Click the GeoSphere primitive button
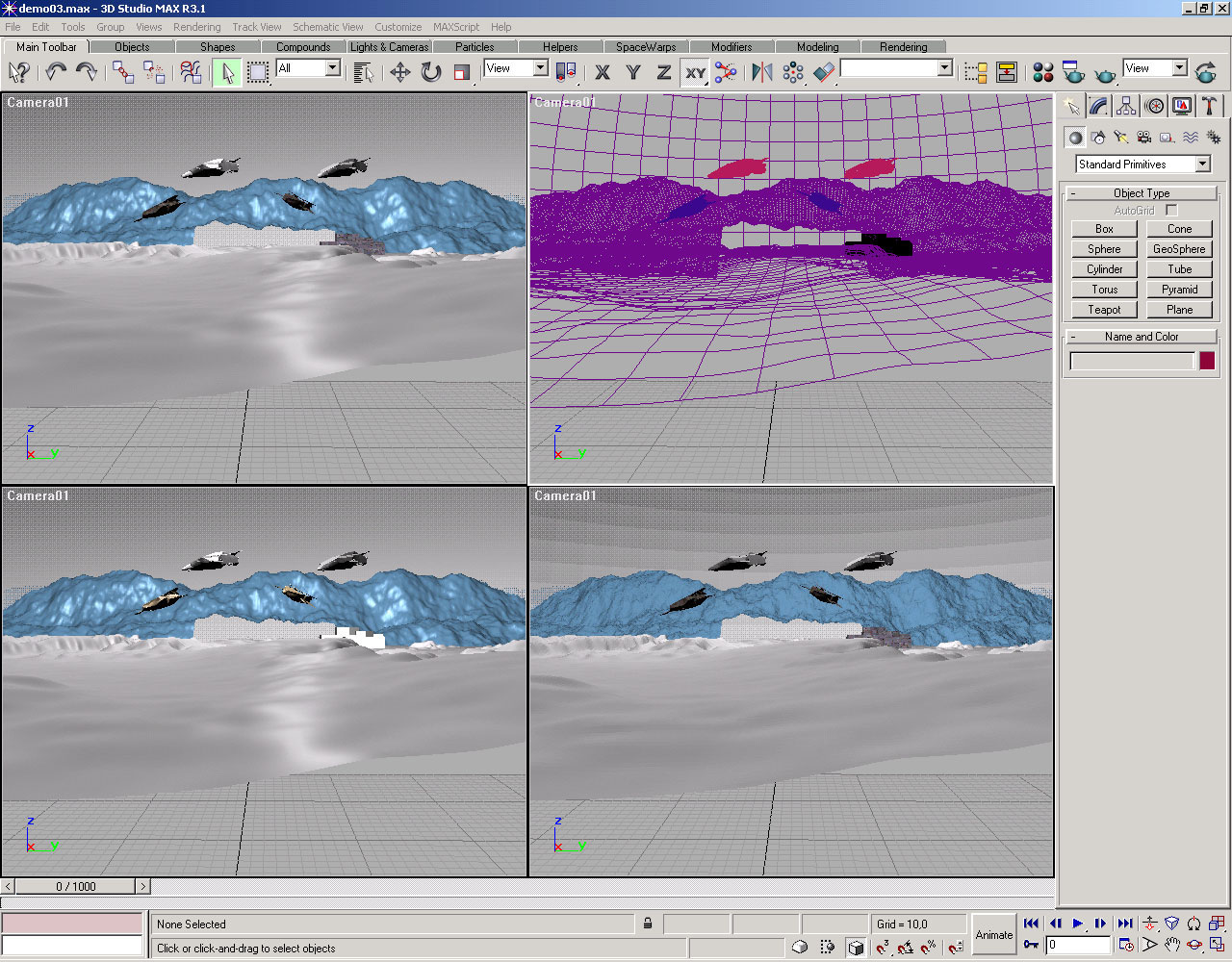Screen dimensions: 1232x962 click(x=1179, y=249)
